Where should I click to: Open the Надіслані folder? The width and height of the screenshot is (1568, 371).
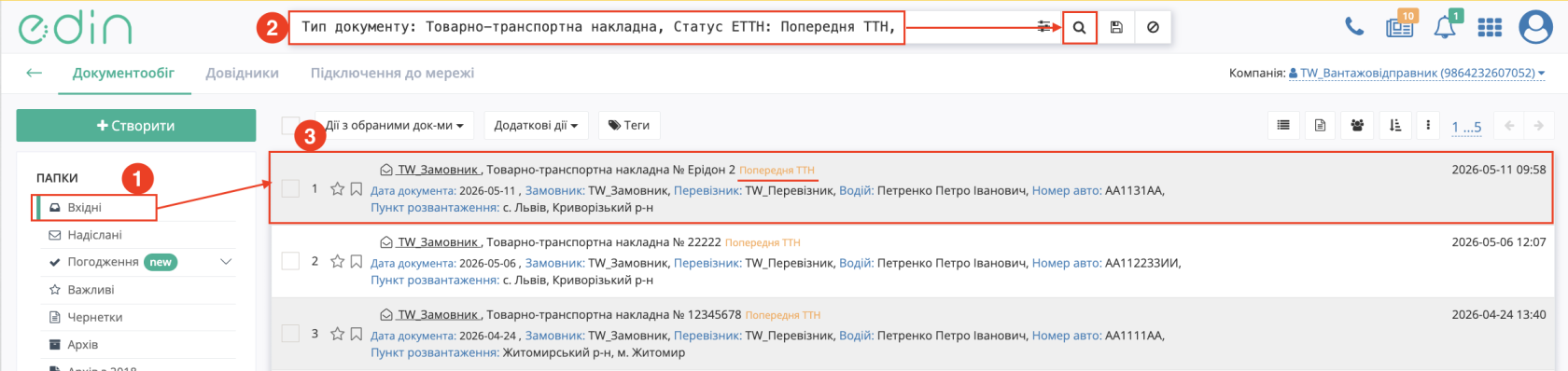tap(94, 235)
